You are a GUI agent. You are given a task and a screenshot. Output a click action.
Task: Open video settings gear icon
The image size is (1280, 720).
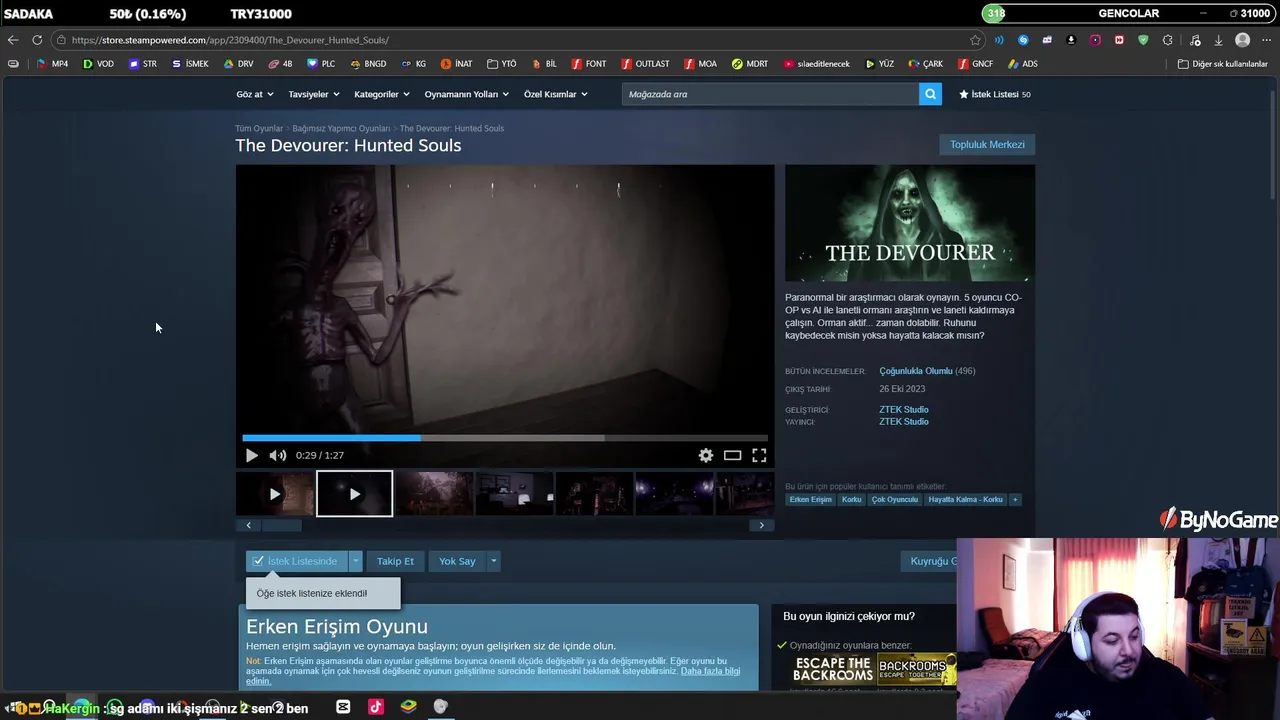pyautogui.click(x=706, y=455)
